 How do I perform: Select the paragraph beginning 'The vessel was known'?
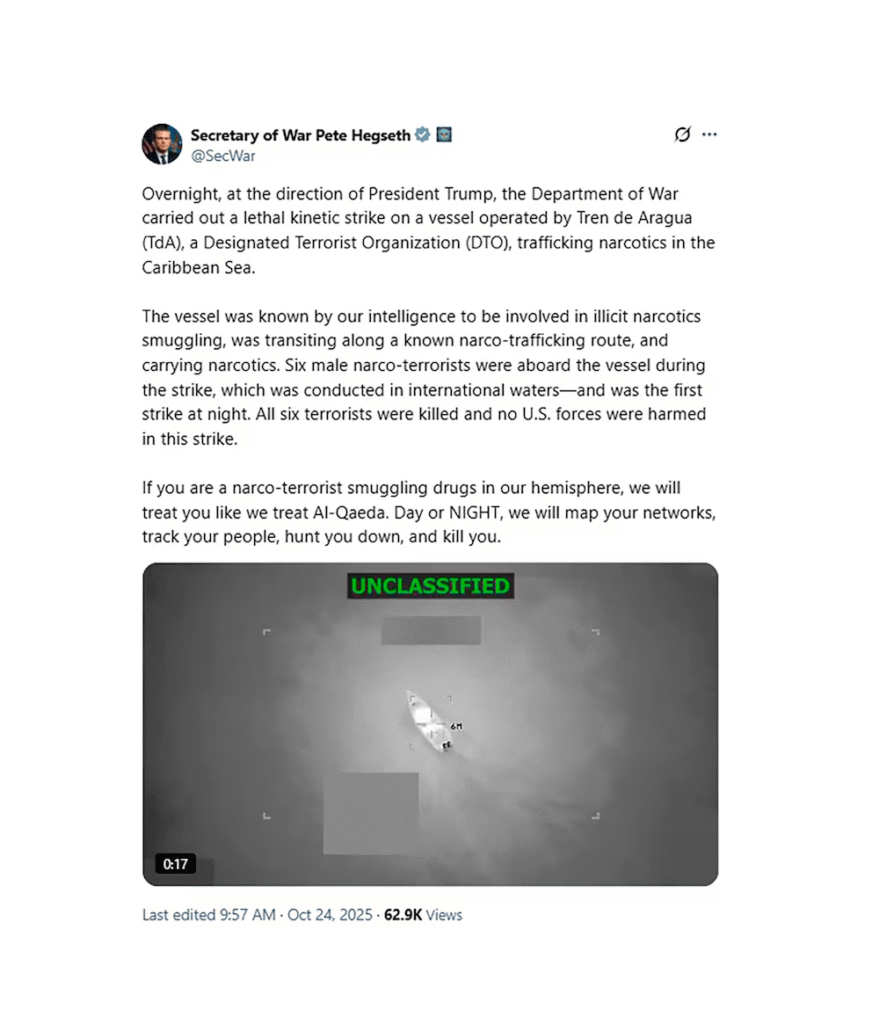425,377
